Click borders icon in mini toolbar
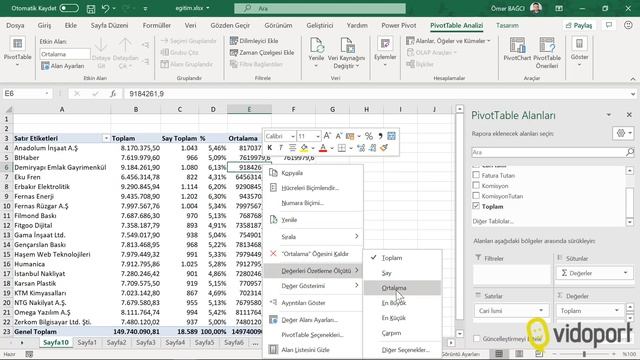Image resolution: width=640 pixels, height=360 pixels. 342,148
